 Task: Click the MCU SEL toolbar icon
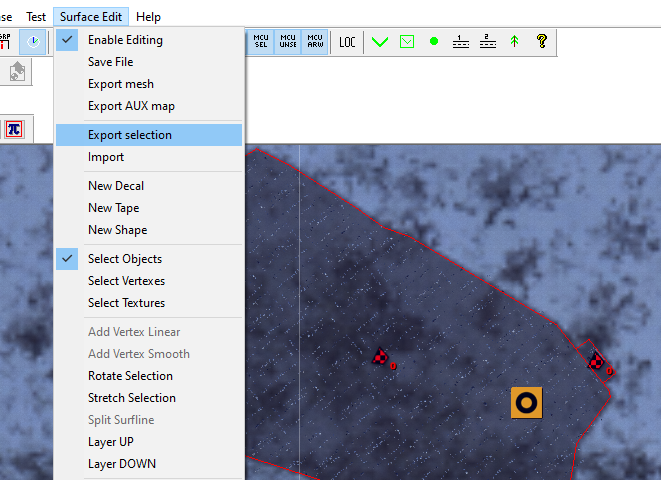pos(261,42)
